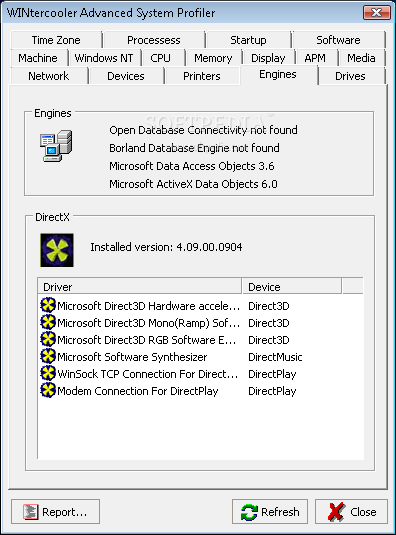Click 'Open Database Connectivity not found' text

(203, 130)
